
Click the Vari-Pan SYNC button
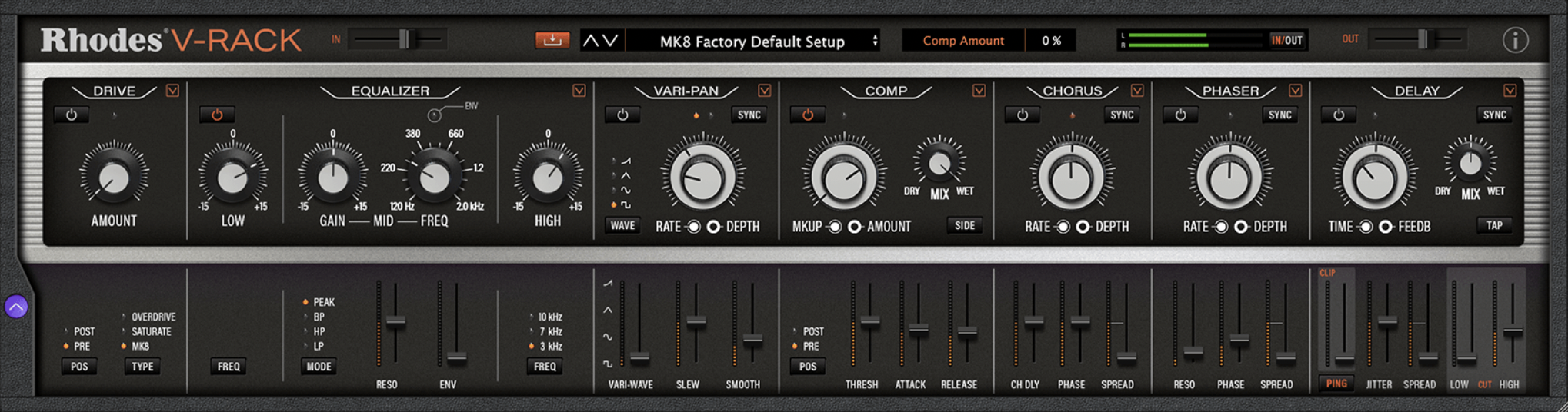click(749, 115)
